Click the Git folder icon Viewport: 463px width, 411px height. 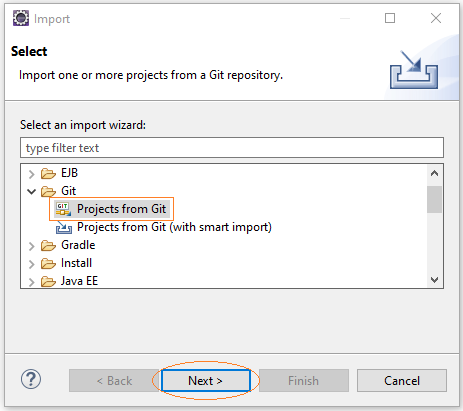(48, 191)
